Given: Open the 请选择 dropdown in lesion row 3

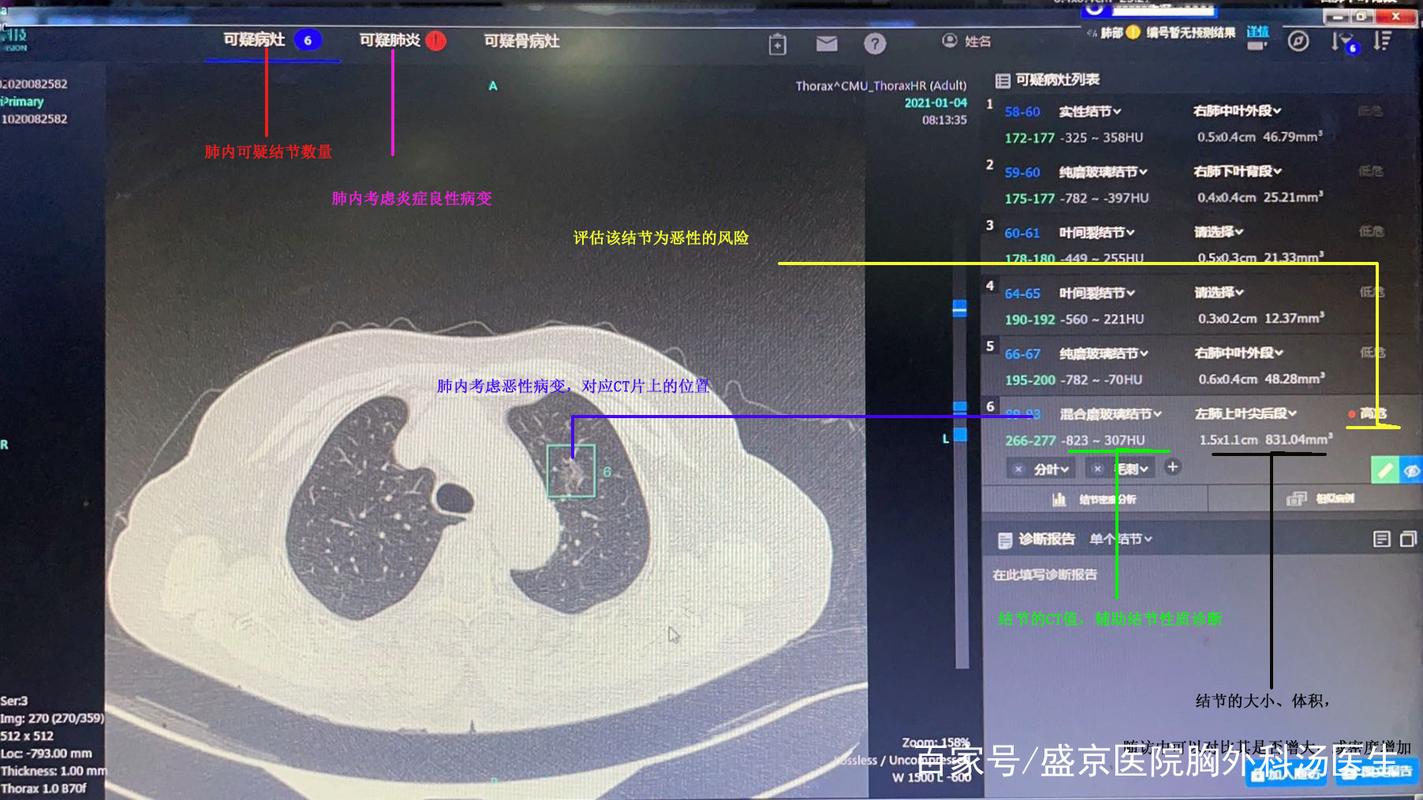Looking at the screenshot, I should [1219, 232].
